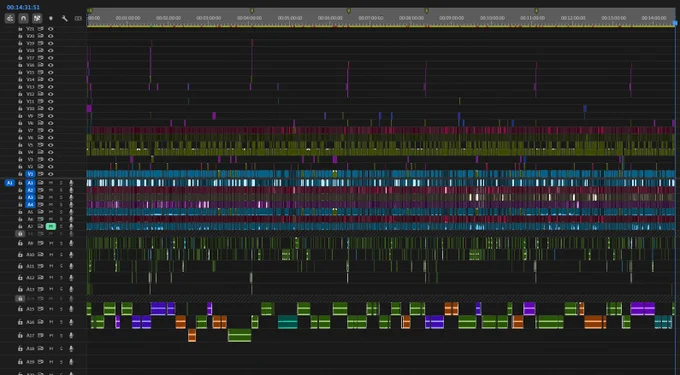680x375 pixels.
Task: Hide video track V13 output
Action: (51, 87)
